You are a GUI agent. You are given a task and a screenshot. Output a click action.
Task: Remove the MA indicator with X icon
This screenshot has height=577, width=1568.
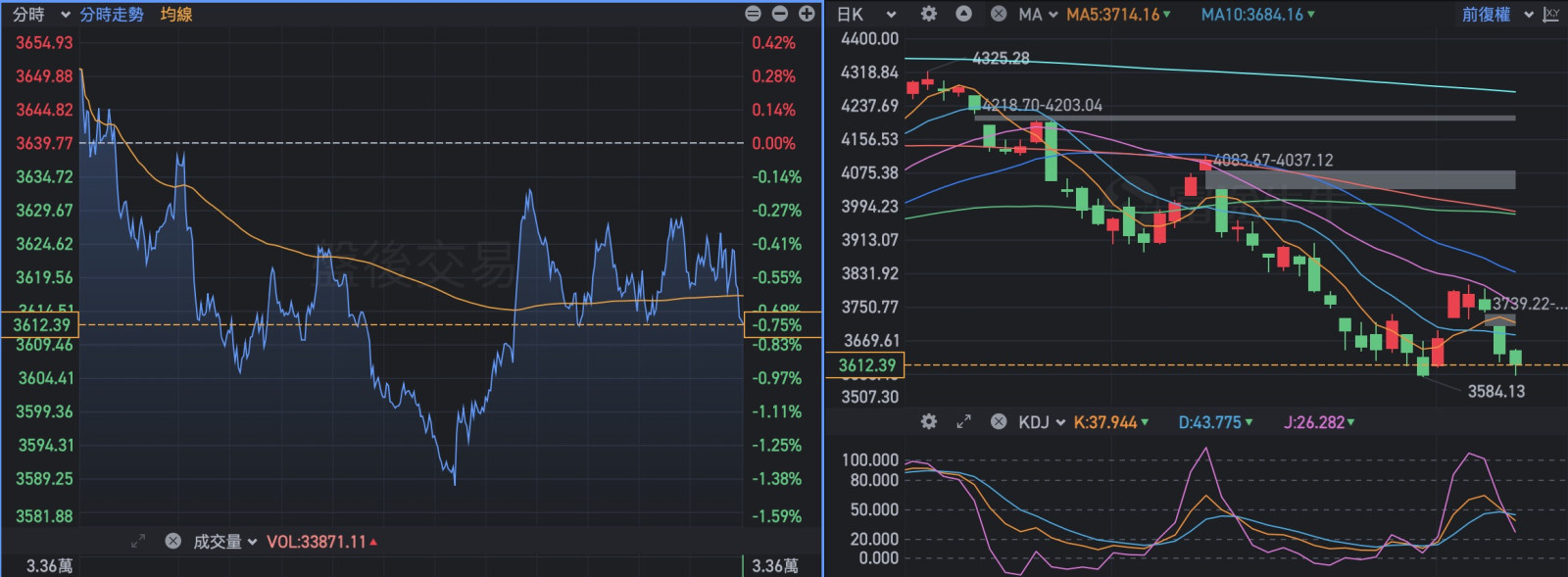(999, 14)
